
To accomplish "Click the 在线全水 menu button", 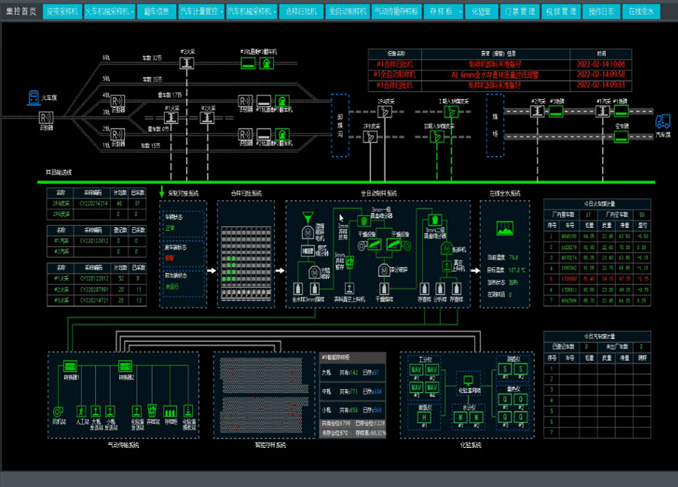I will (x=641, y=12).
